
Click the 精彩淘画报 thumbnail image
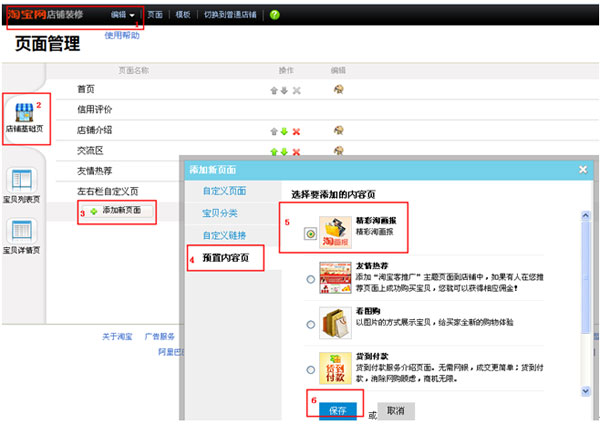[335, 232]
